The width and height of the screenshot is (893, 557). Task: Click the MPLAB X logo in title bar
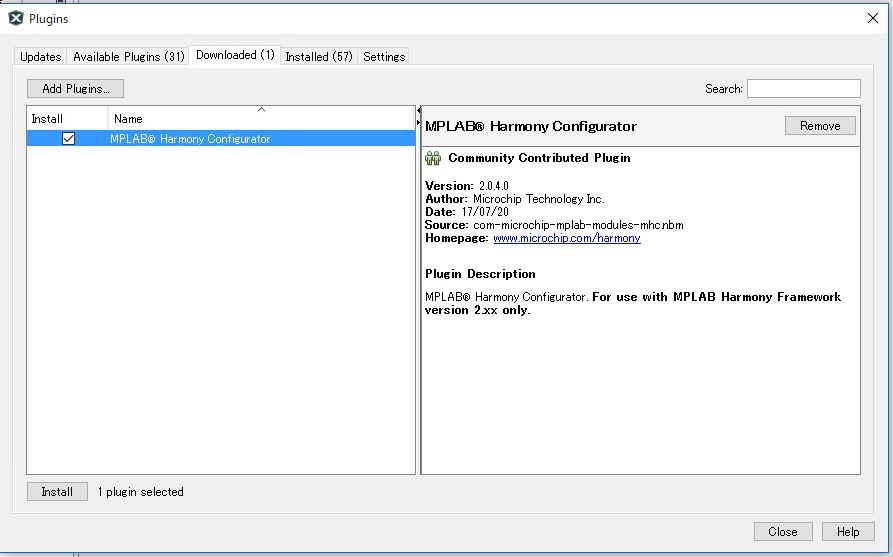(16, 18)
